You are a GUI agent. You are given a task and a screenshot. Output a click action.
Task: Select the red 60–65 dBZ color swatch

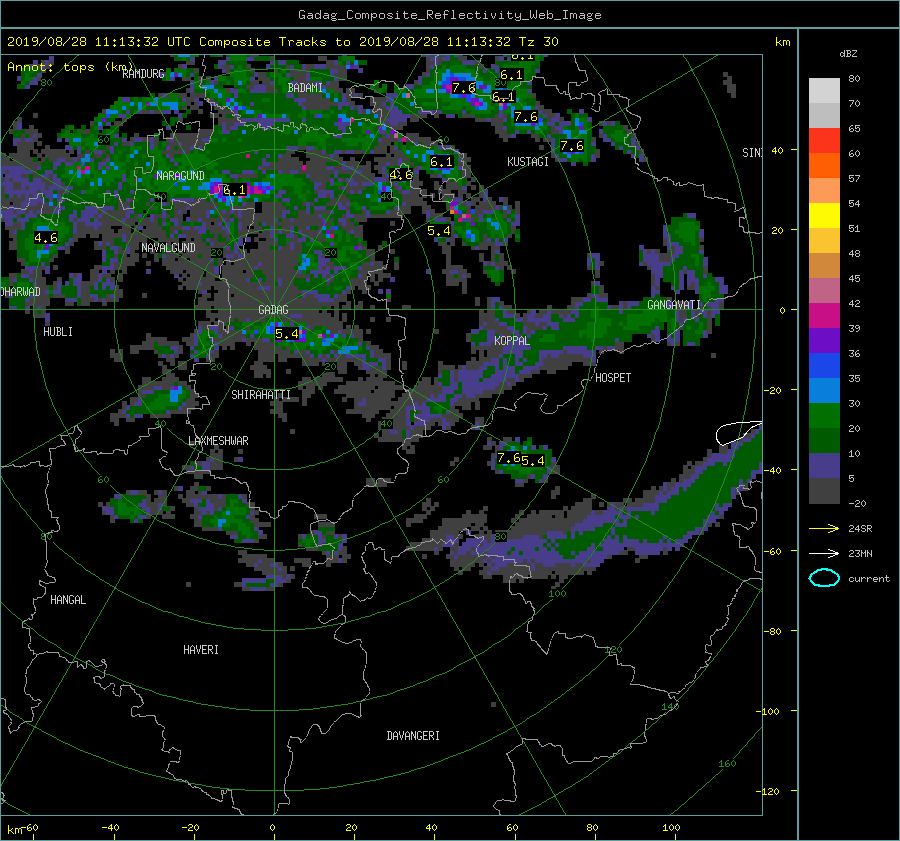[824, 141]
